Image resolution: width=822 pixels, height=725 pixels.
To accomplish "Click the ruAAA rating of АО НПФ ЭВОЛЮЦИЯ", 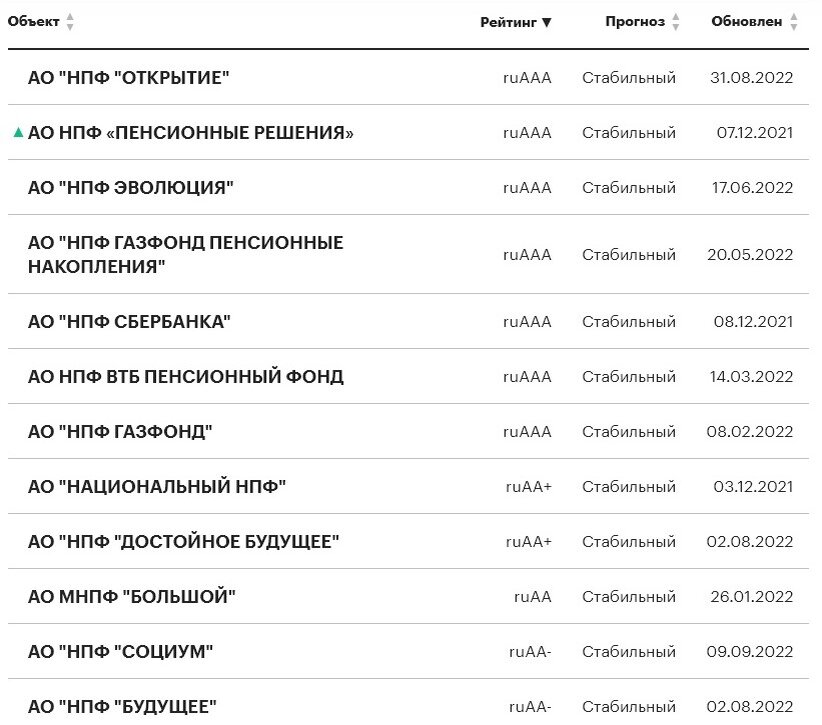I will click(x=527, y=186).
